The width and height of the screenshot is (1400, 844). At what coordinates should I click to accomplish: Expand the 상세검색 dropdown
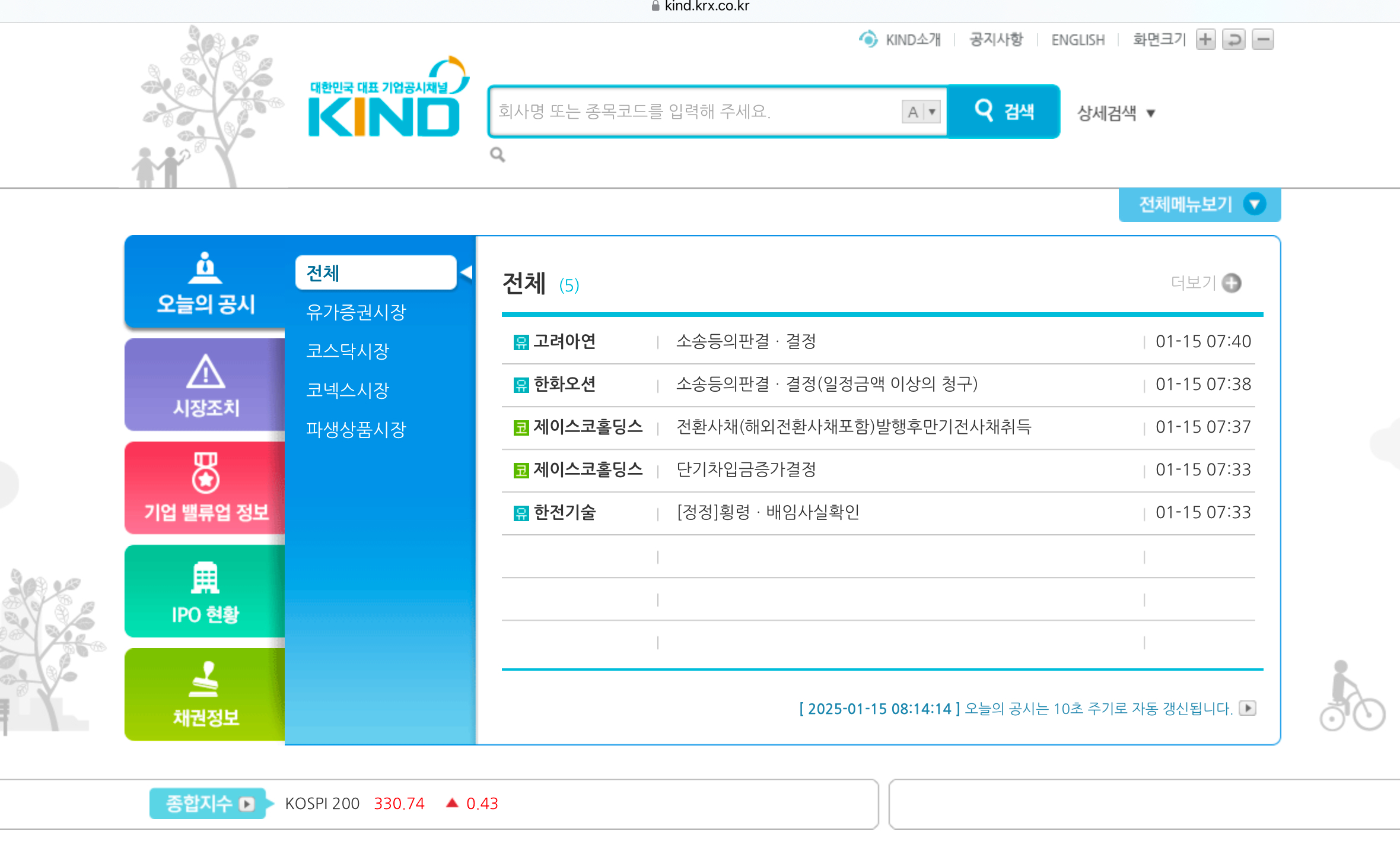tap(1116, 113)
